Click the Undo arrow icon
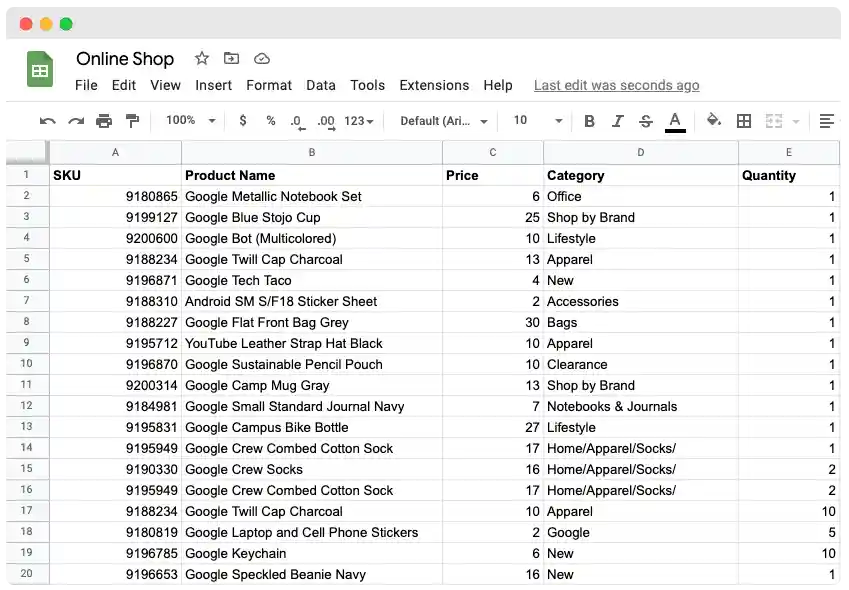Image resolution: width=849 pixels, height=590 pixels. (x=48, y=121)
